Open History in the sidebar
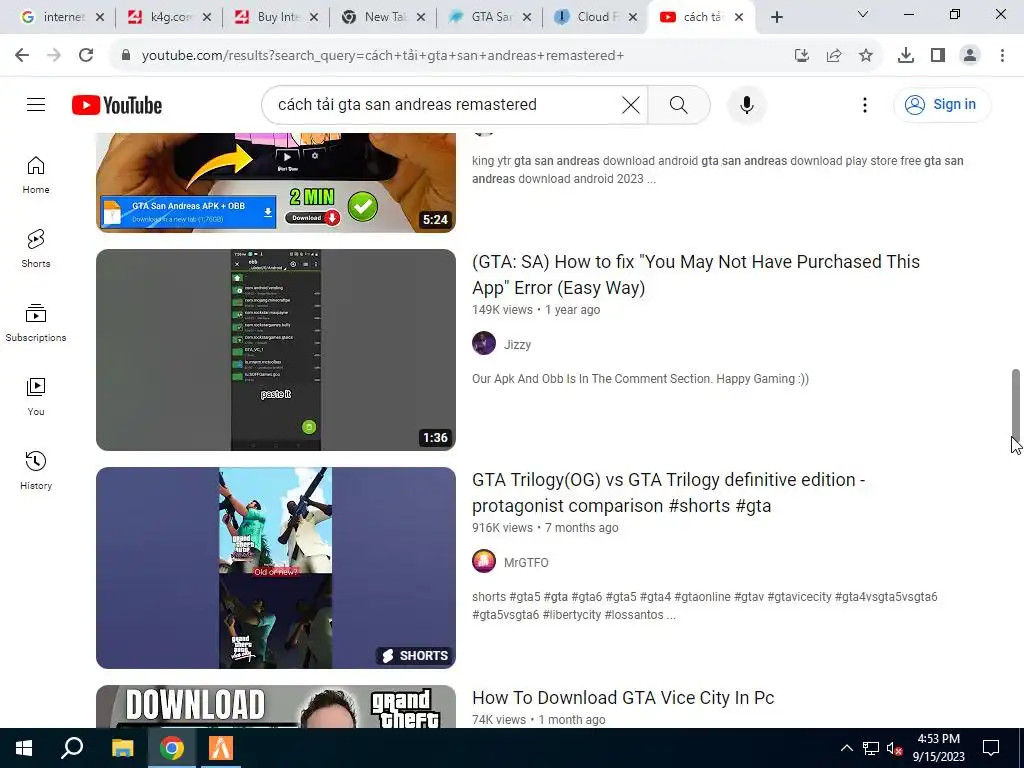Viewport: 1024px width, 768px height. click(36, 470)
